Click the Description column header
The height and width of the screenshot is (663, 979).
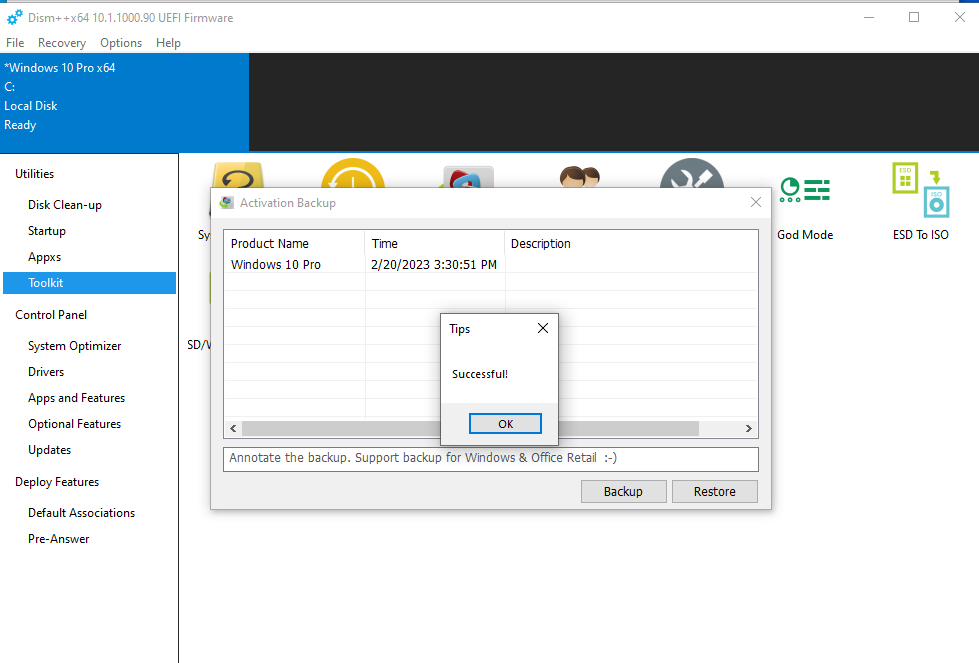pyautogui.click(x=631, y=243)
